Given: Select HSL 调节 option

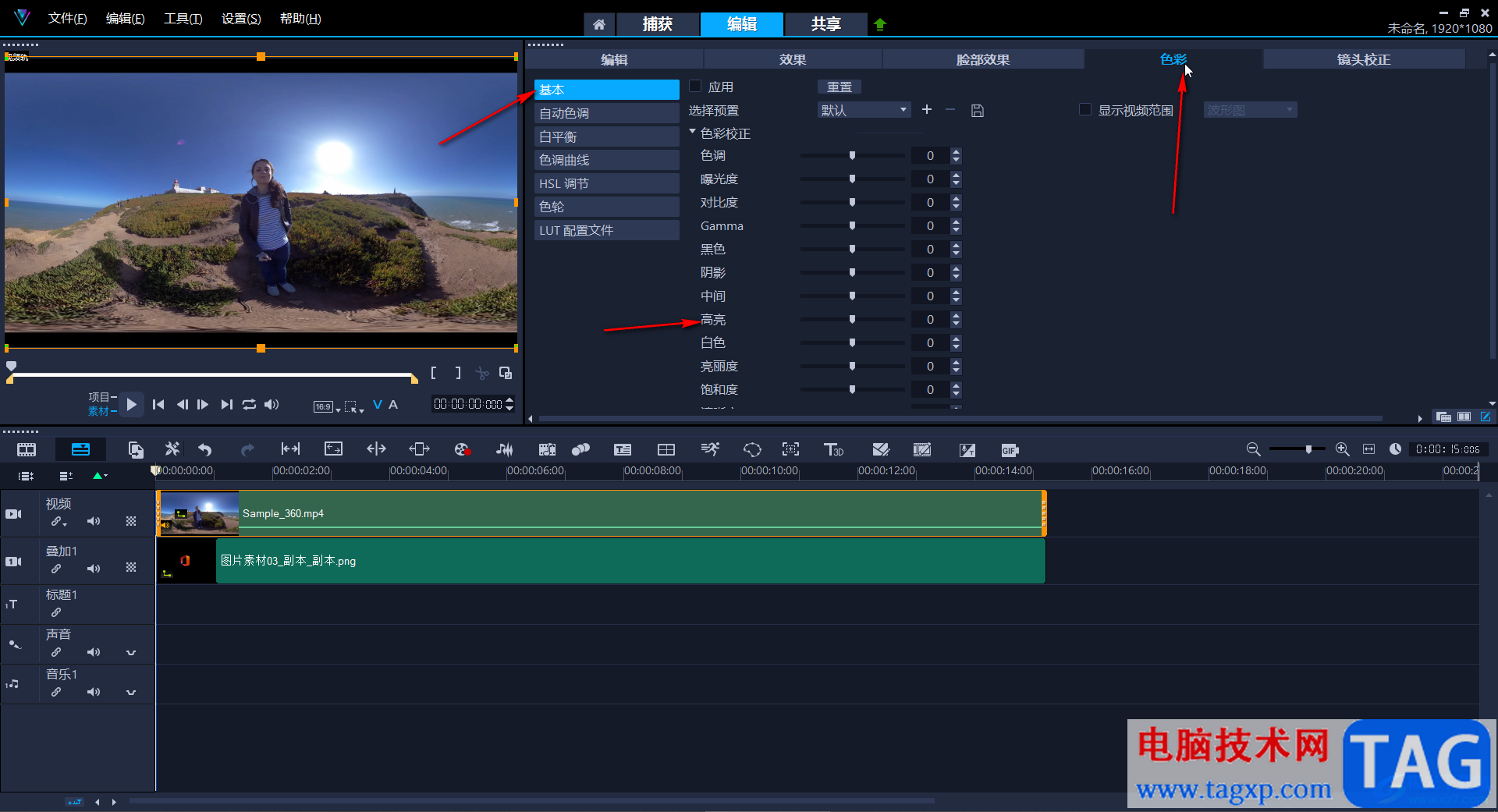Looking at the screenshot, I should [x=606, y=183].
